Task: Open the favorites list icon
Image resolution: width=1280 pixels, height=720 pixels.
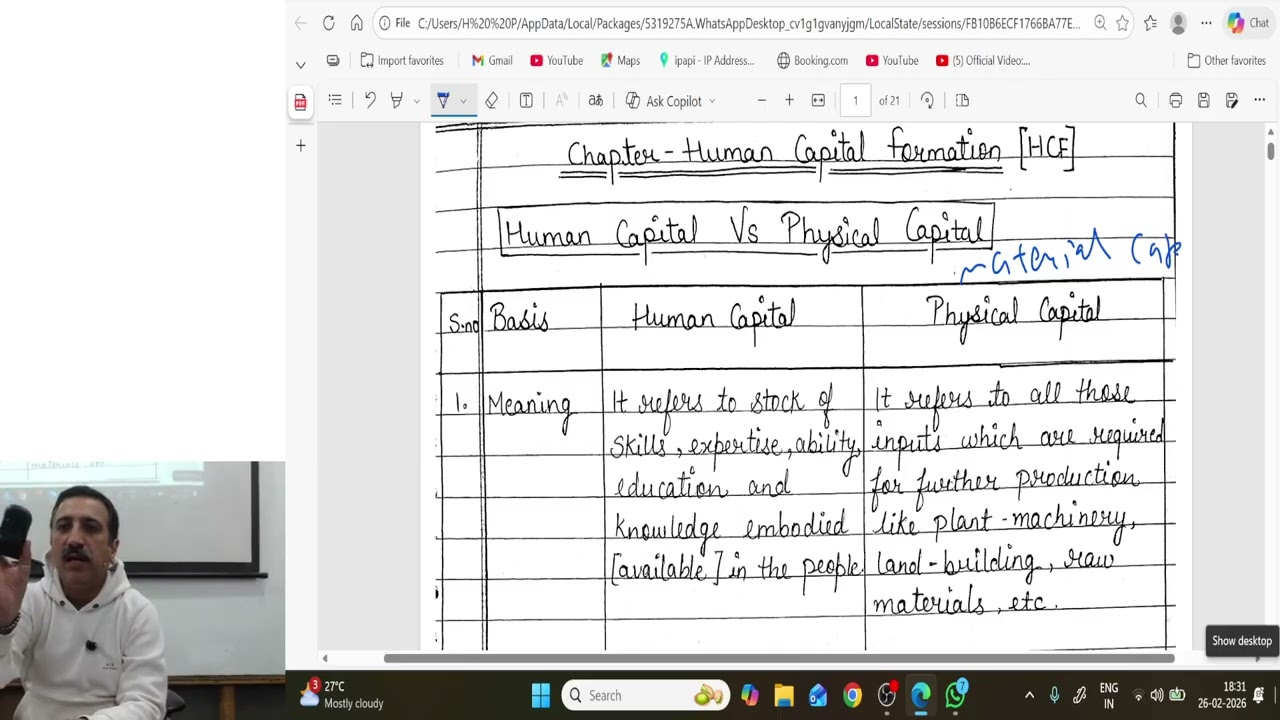Action: [x=1151, y=23]
